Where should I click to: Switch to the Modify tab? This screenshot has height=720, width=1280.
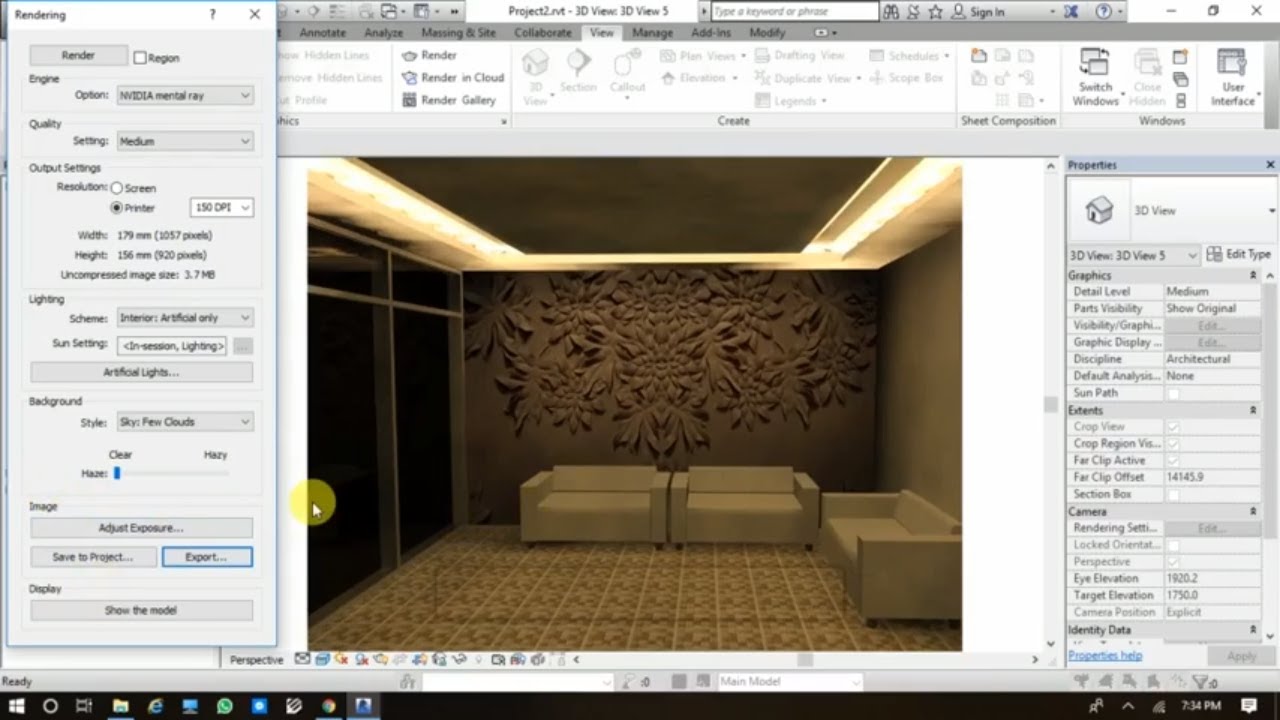pos(767,32)
